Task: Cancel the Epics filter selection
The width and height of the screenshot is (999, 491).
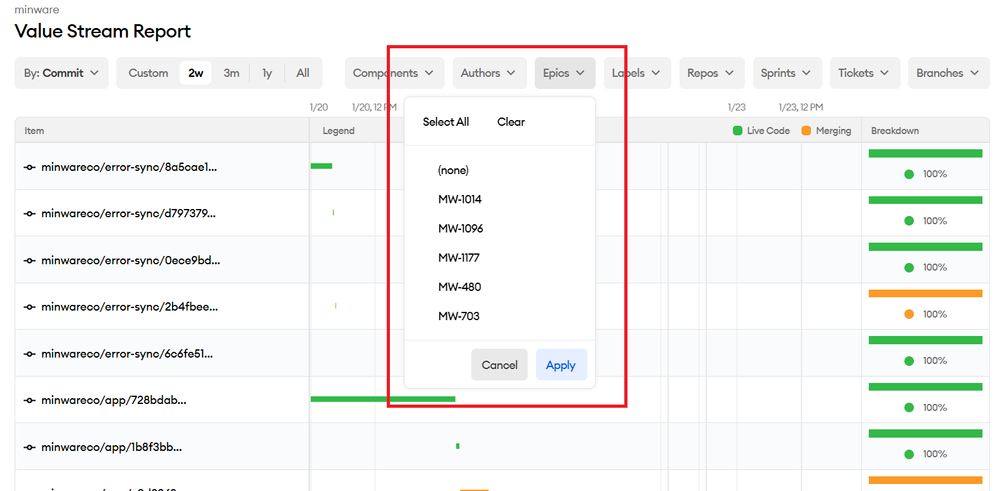Action: pos(500,365)
